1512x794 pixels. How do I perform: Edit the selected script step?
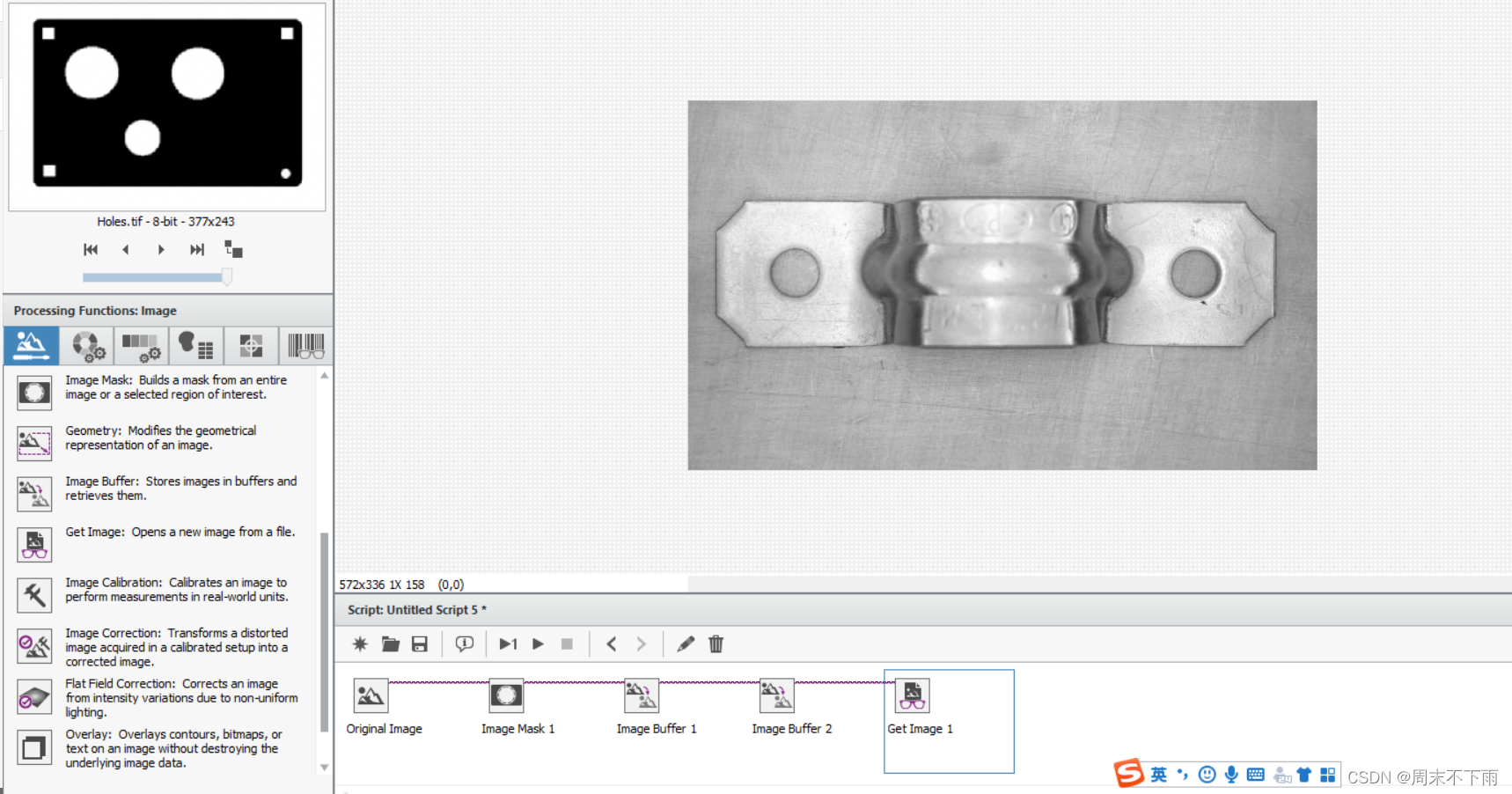(686, 644)
